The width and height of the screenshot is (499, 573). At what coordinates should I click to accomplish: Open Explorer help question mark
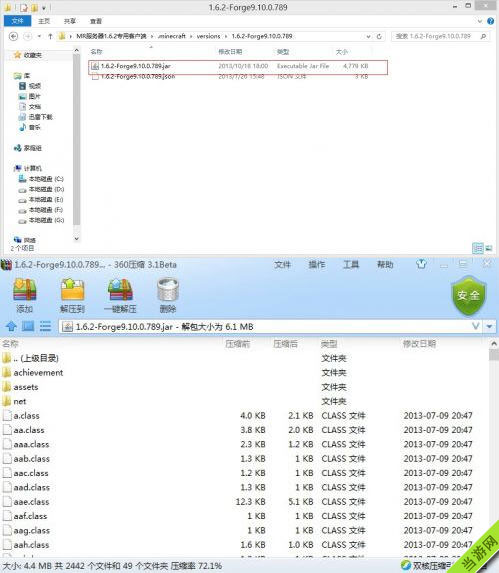click(x=491, y=21)
